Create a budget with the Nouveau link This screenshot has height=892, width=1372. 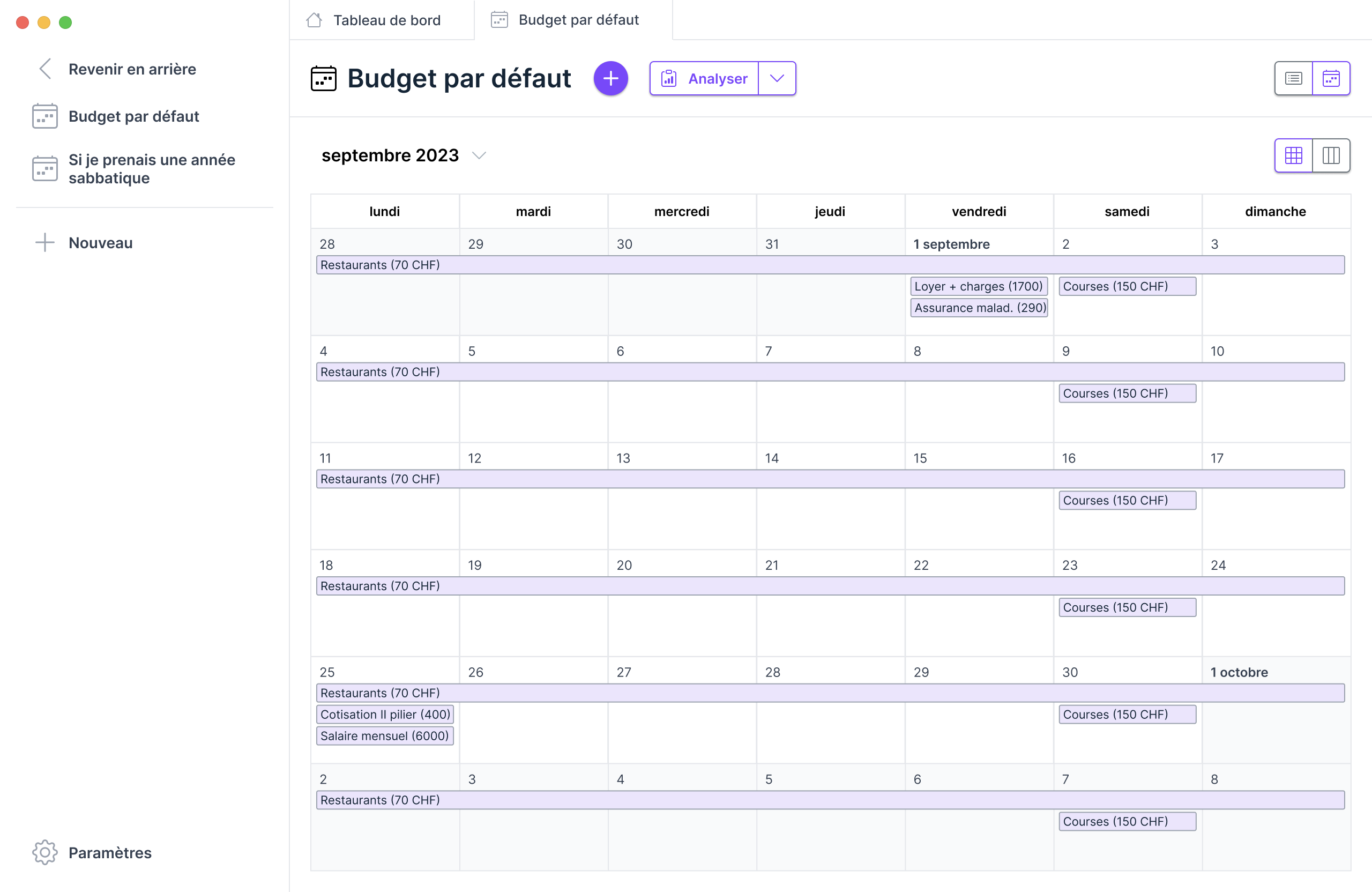pyautogui.click(x=101, y=243)
